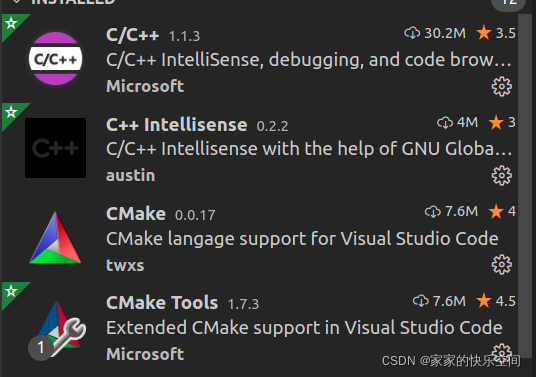Image resolution: width=536 pixels, height=377 pixels.
Task: Click the CMake triangle logo
Action: (x=55, y=238)
